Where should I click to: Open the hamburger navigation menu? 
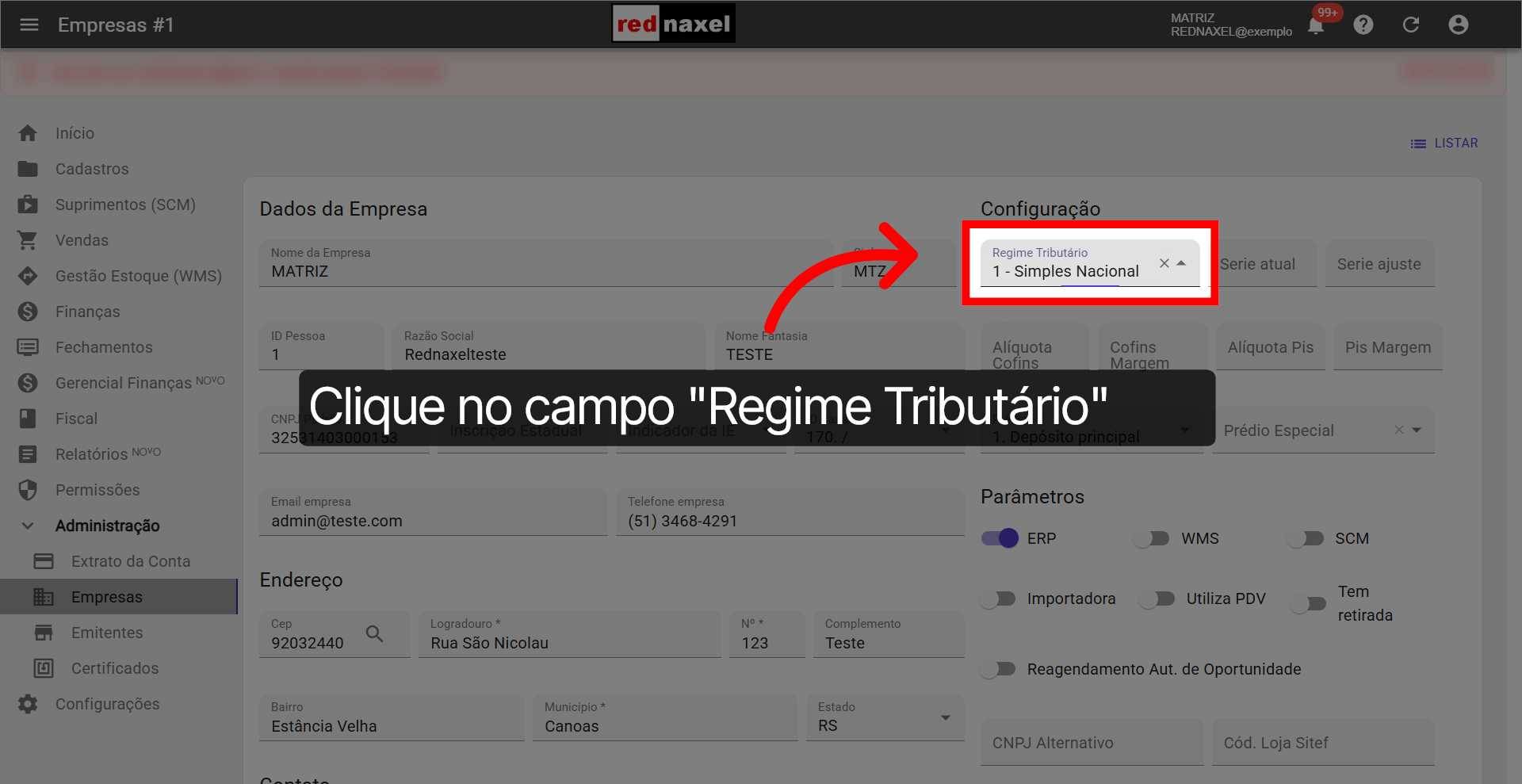click(x=29, y=25)
